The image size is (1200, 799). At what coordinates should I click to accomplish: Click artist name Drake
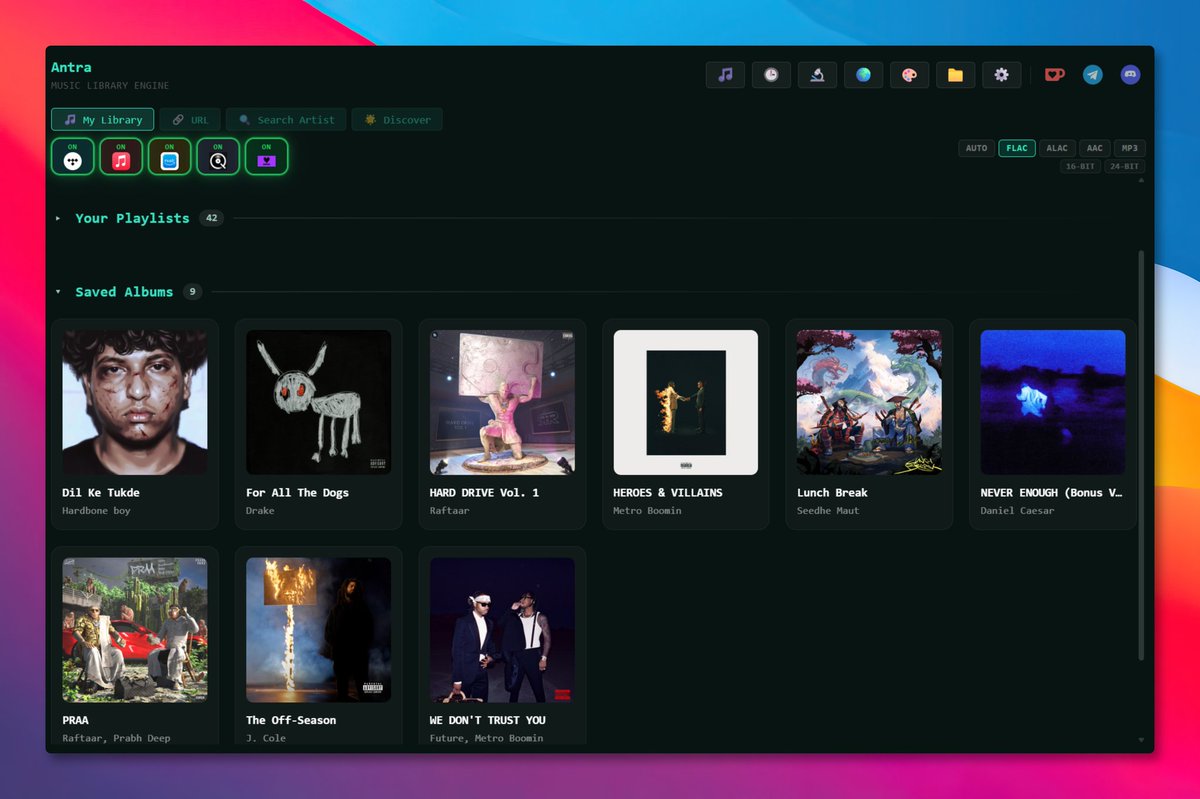(260, 511)
